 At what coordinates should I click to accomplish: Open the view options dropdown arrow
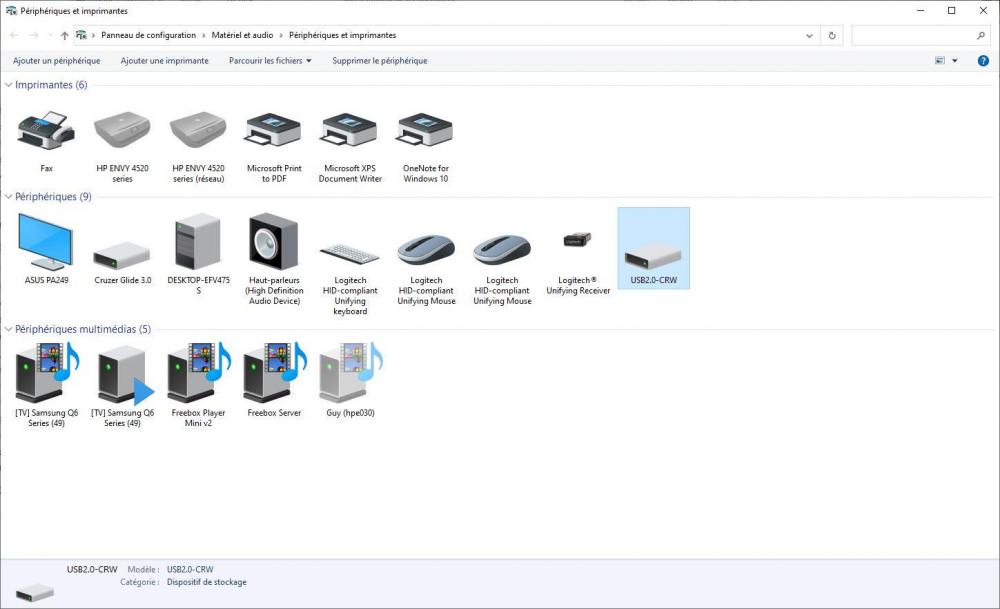point(955,61)
